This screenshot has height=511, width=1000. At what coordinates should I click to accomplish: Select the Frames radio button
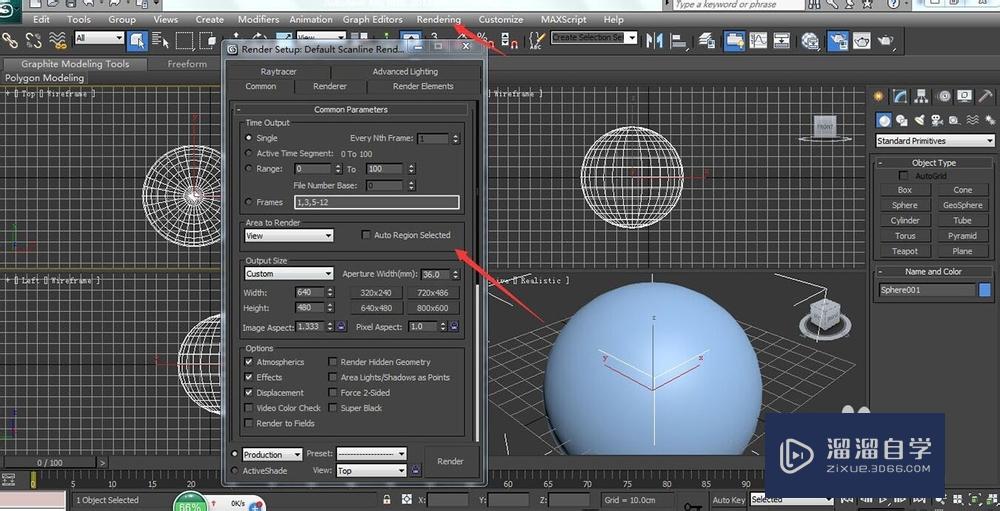point(249,202)
